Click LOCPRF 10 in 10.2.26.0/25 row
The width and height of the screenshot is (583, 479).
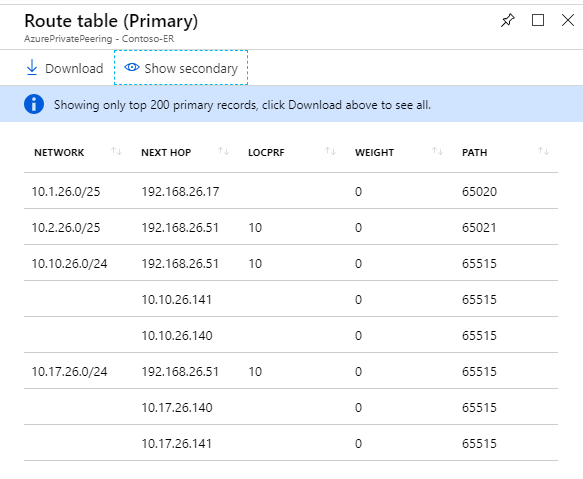(255, 228)
